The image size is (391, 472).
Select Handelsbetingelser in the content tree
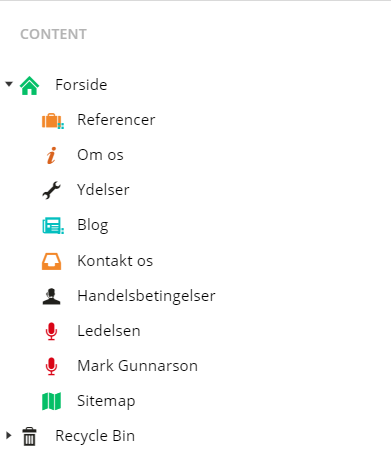point(146,296)
